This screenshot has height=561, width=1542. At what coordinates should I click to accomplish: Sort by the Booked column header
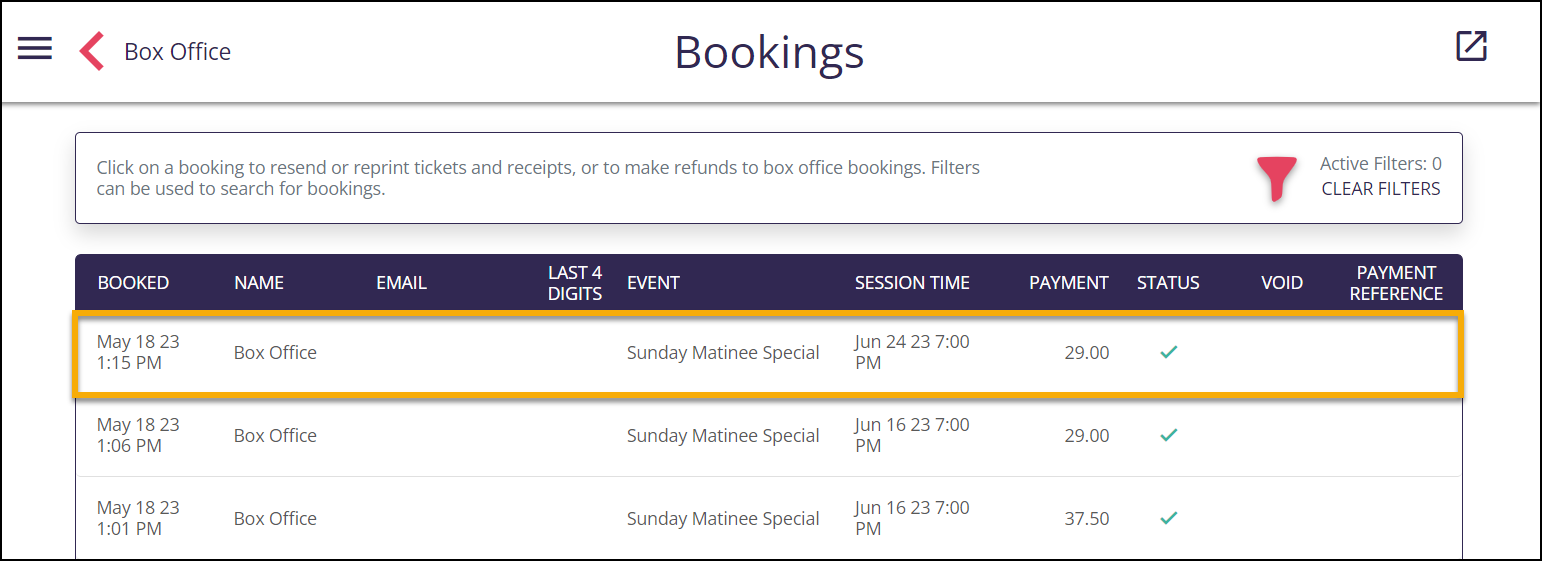coord(133,283)
